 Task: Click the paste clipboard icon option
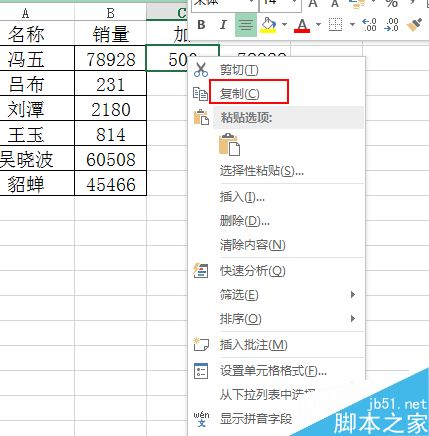coord(229,144)
